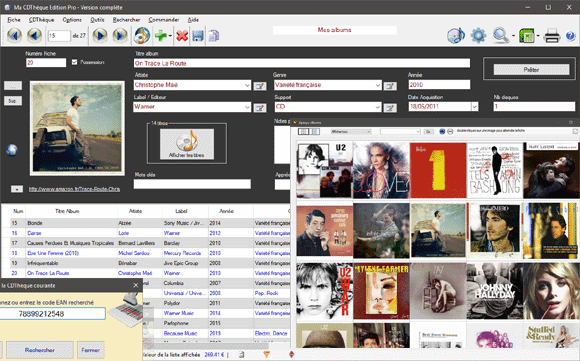Go to the next record
580x361 pixels.
coord(100,36)
